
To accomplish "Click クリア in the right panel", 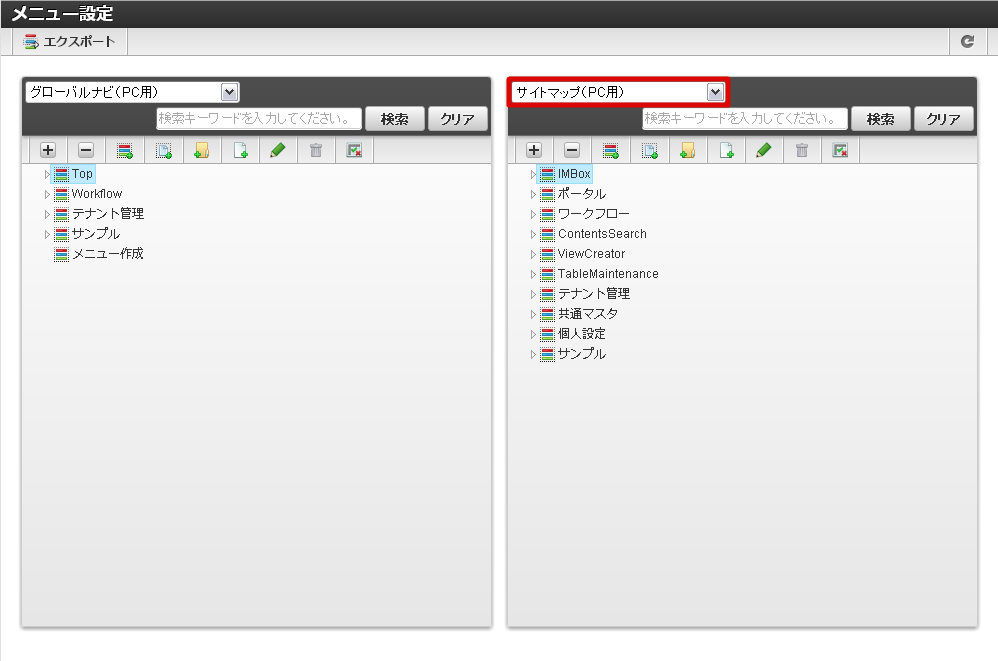I will click(944, 119).
